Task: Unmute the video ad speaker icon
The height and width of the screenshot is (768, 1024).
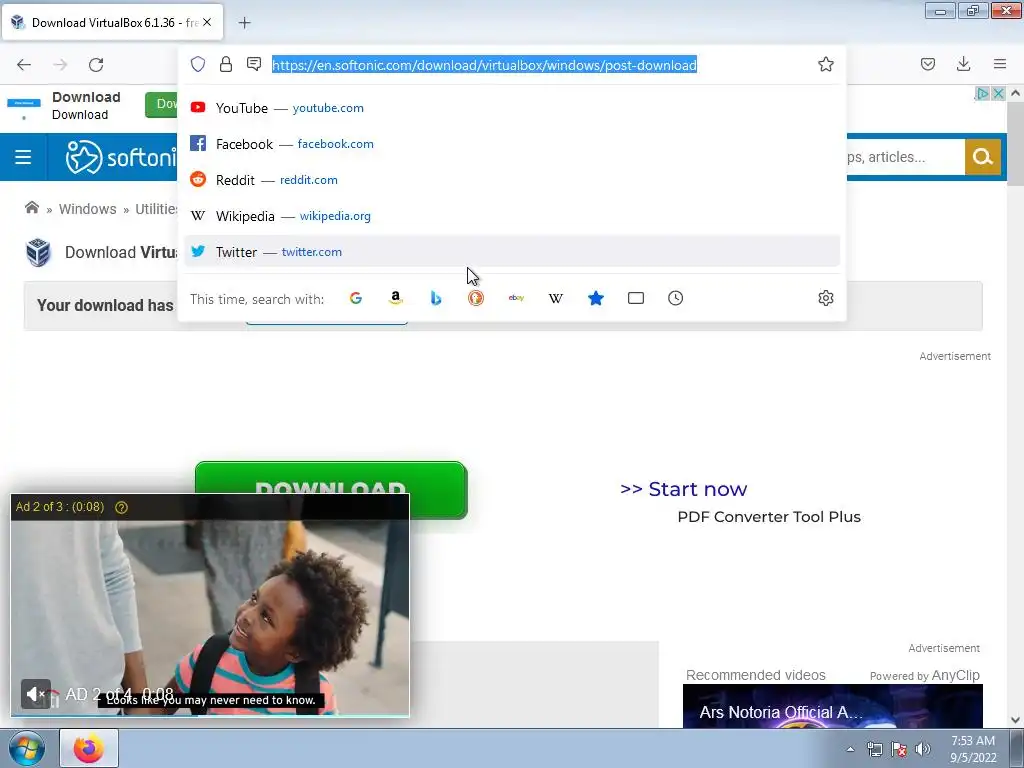Action: pos(36,694)
